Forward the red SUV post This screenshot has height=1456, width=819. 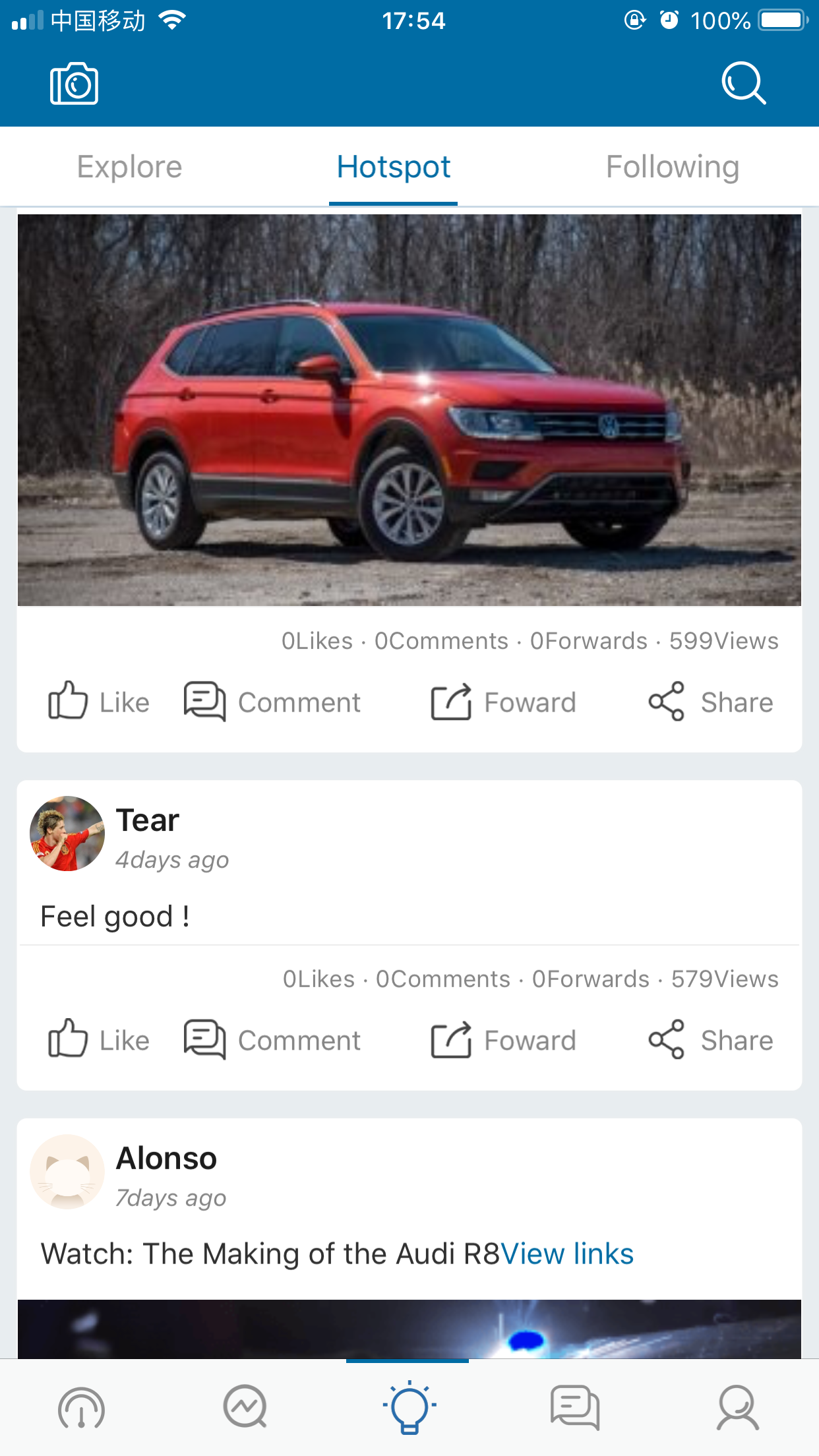(x=503, y=702)
